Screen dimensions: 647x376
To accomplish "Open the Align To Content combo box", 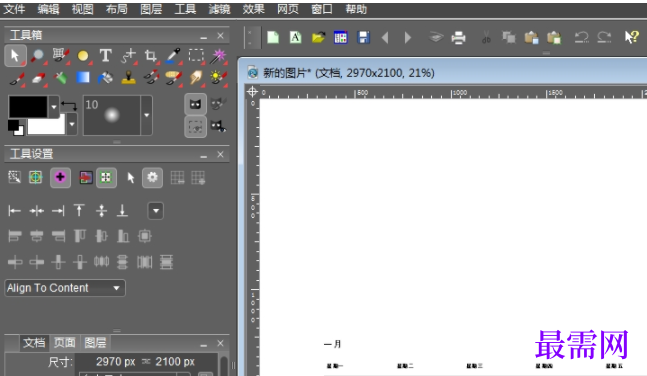I will (x=65, y=288).
